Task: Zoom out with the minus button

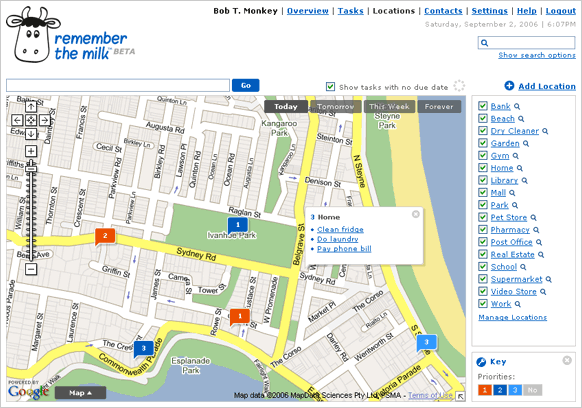Action: point(31,269)
